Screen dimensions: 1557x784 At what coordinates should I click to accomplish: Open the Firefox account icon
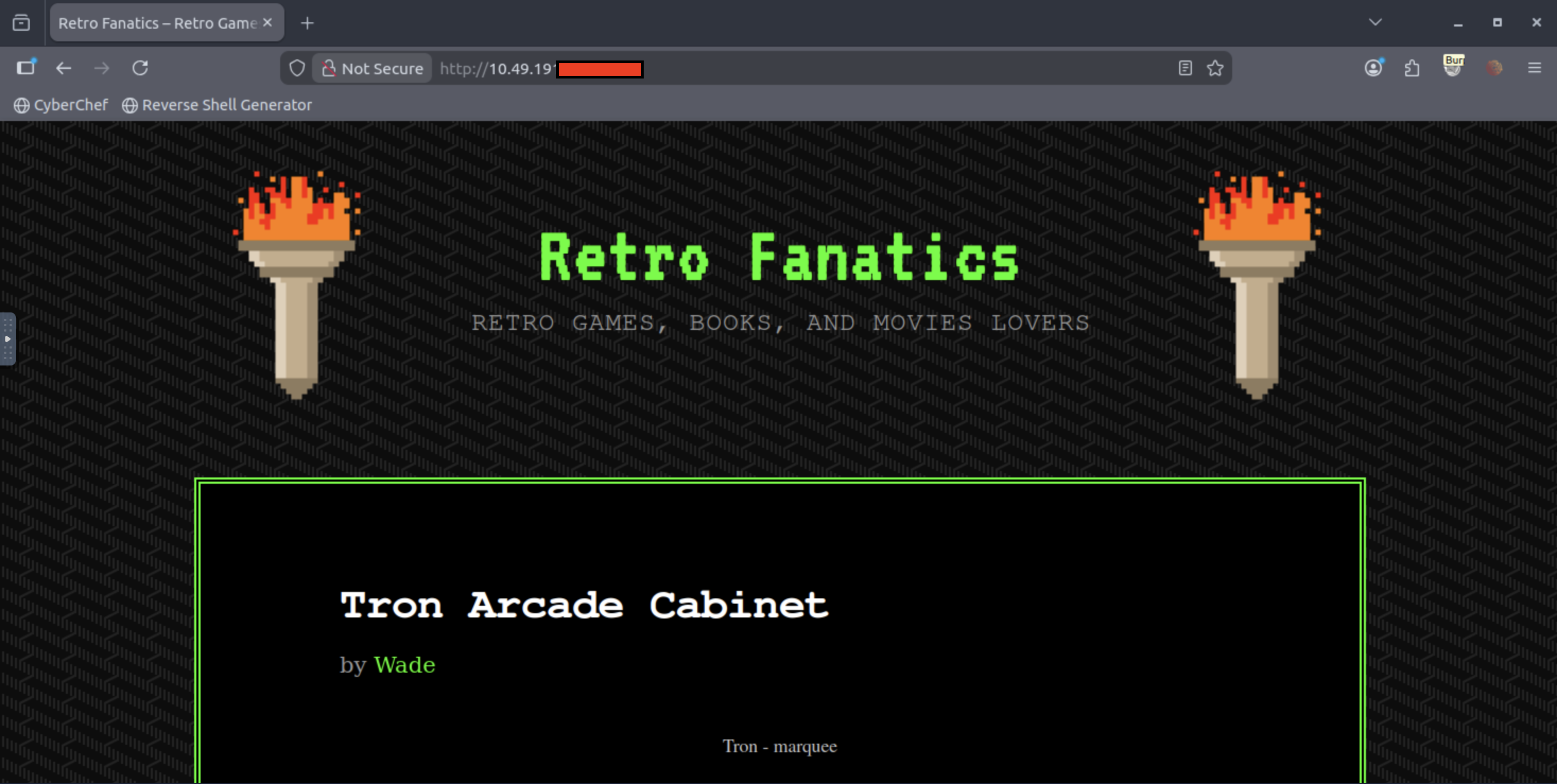[x=1373, y=68]
